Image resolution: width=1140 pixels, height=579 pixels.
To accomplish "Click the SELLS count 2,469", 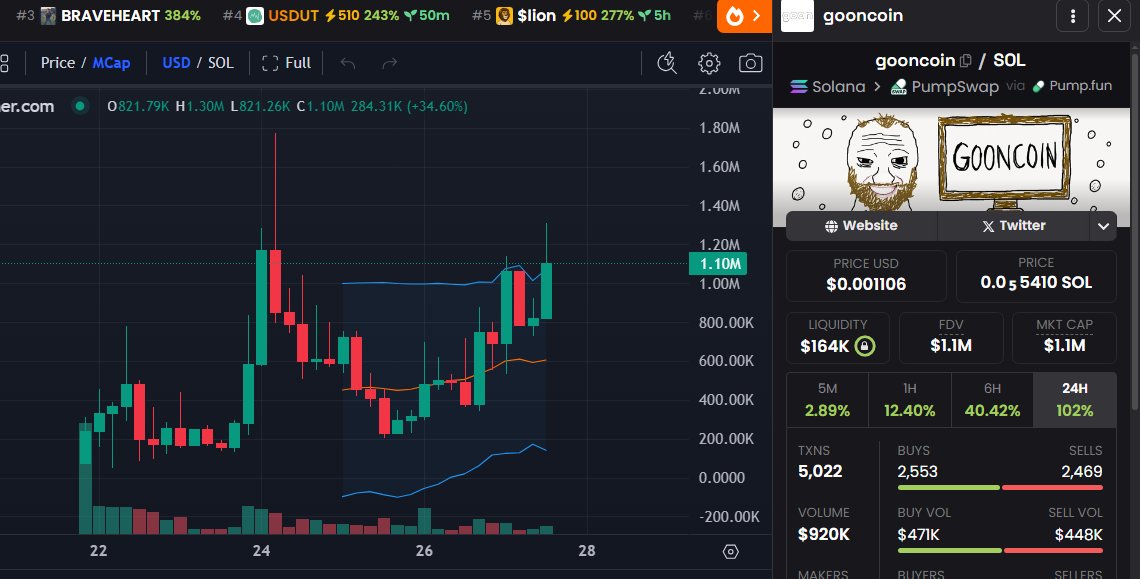I will 1082,471.
